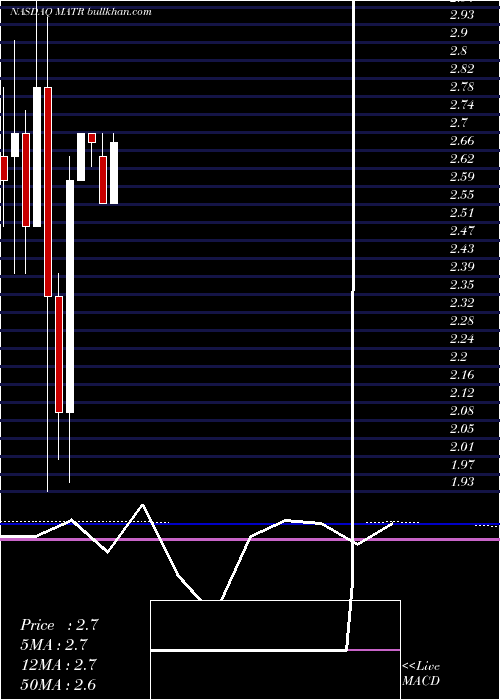Click the 2.62 price axis label
This screenshot has width=500, height=700.
462,159
